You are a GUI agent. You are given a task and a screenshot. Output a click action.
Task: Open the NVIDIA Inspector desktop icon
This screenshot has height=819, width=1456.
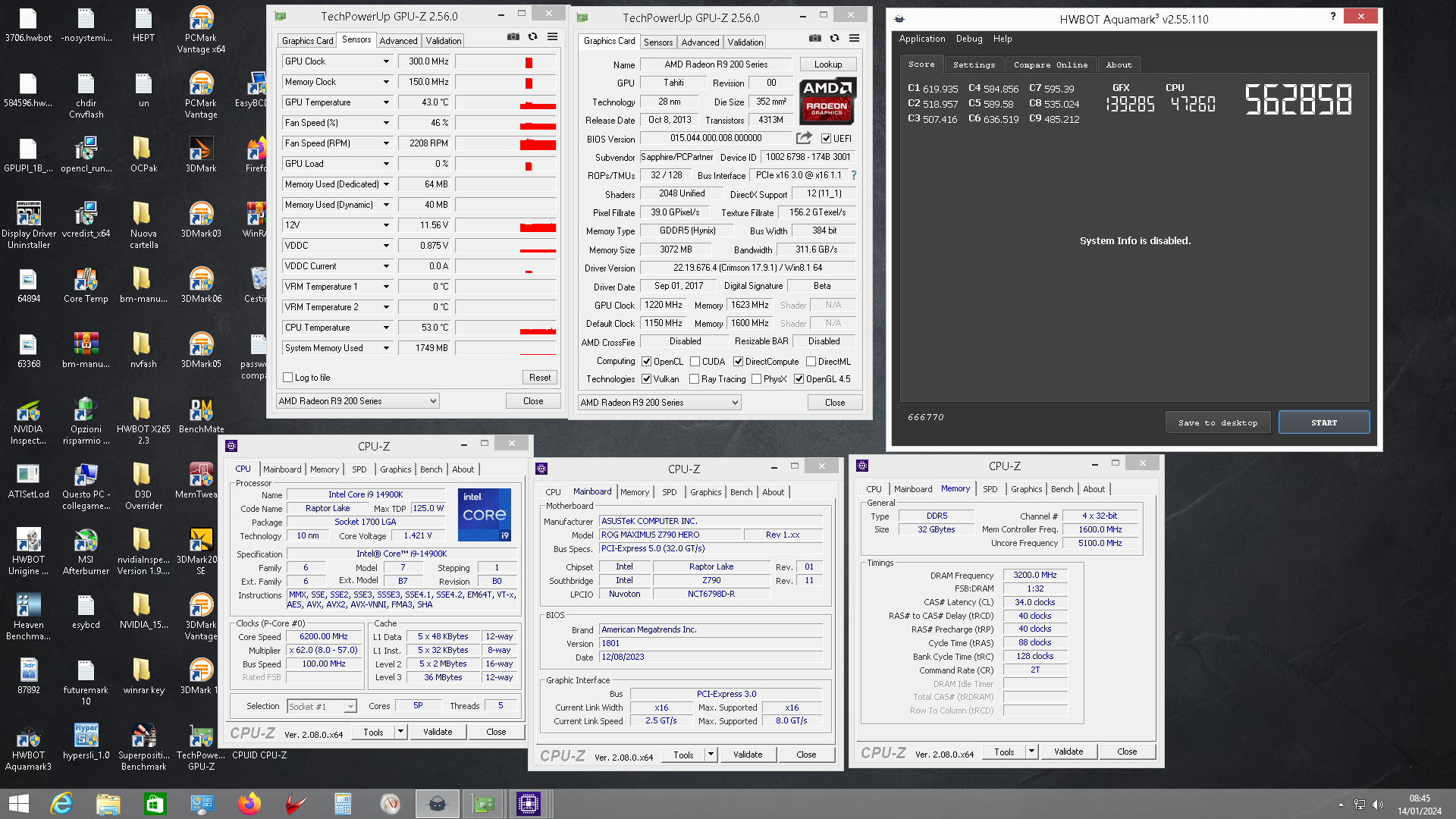28,421
